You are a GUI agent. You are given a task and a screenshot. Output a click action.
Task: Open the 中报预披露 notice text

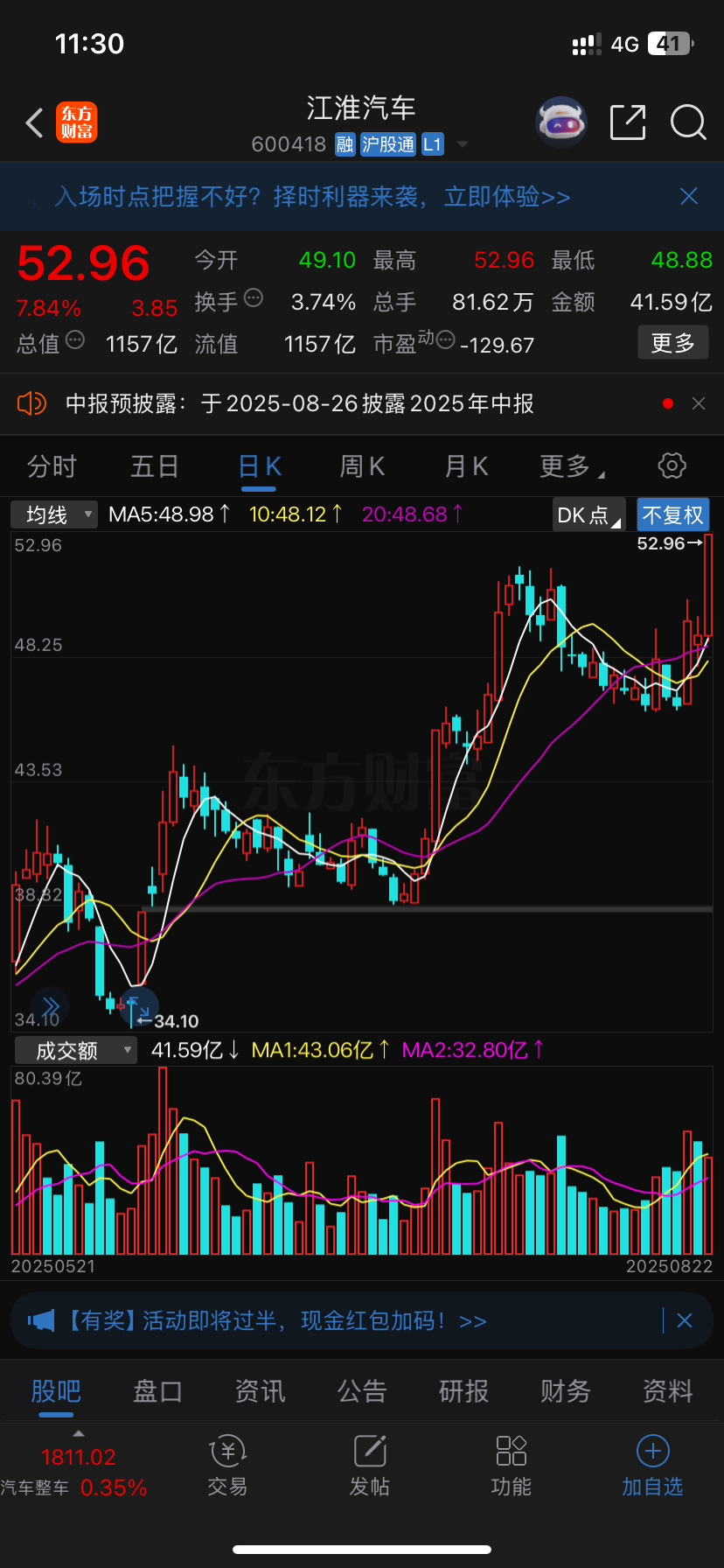point(300,403)
